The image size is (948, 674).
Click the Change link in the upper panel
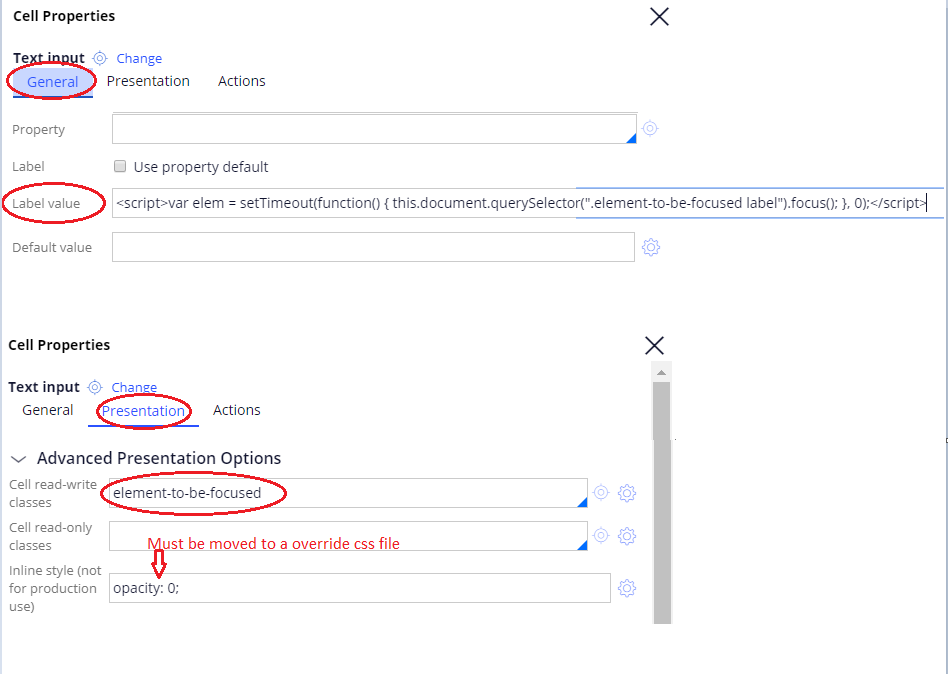[x=139, y=59]
